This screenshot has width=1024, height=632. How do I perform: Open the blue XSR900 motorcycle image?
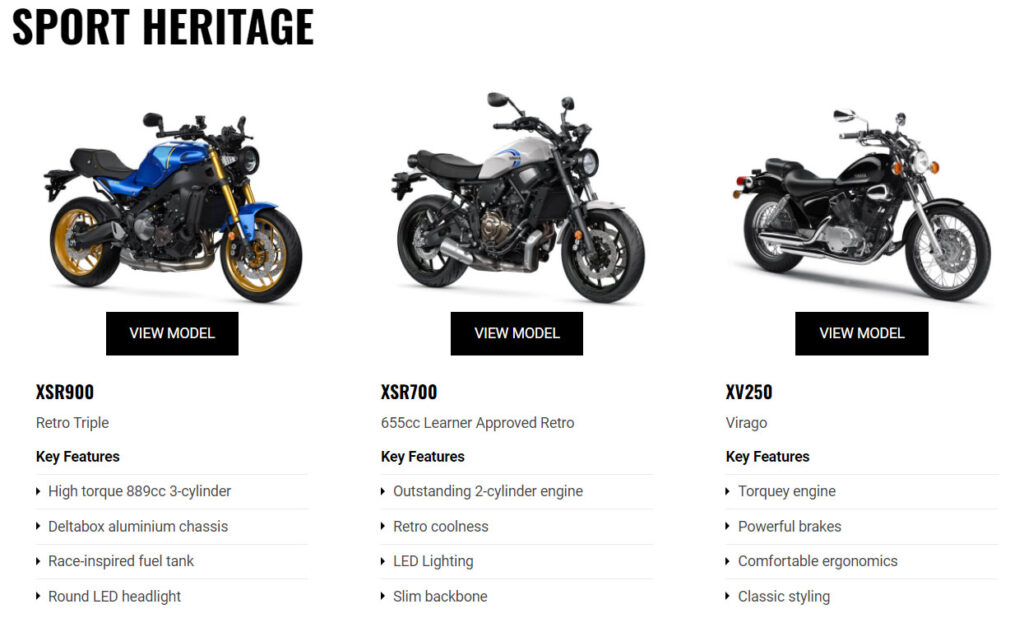click(x=173, y=206)
